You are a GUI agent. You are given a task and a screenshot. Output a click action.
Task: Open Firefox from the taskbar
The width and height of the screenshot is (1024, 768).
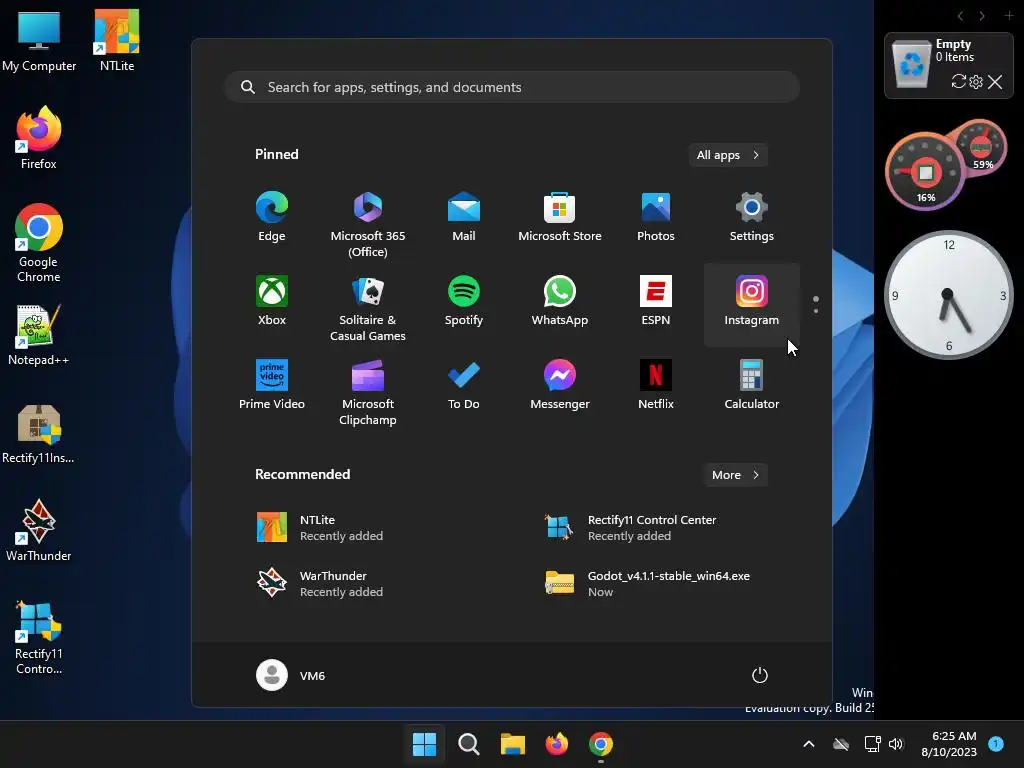pyautogui.click(x=556, y=744)
